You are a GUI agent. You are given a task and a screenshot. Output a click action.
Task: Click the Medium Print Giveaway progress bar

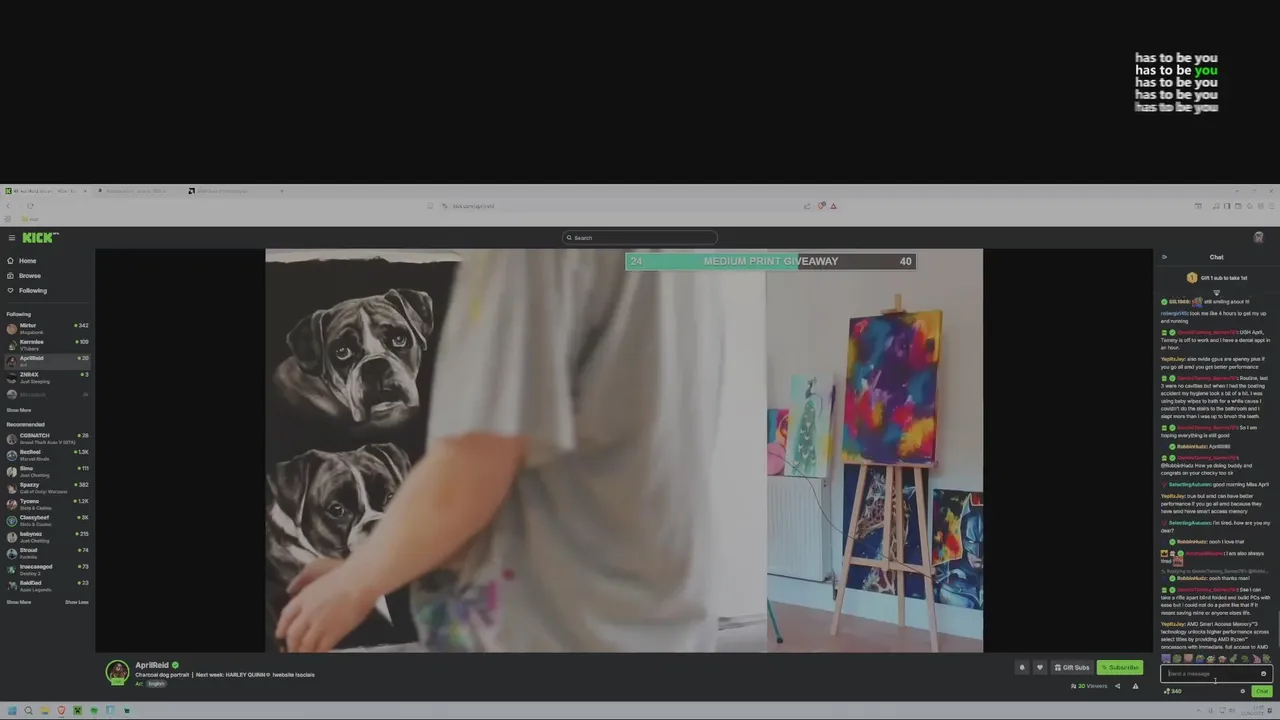tap(769, 261)
